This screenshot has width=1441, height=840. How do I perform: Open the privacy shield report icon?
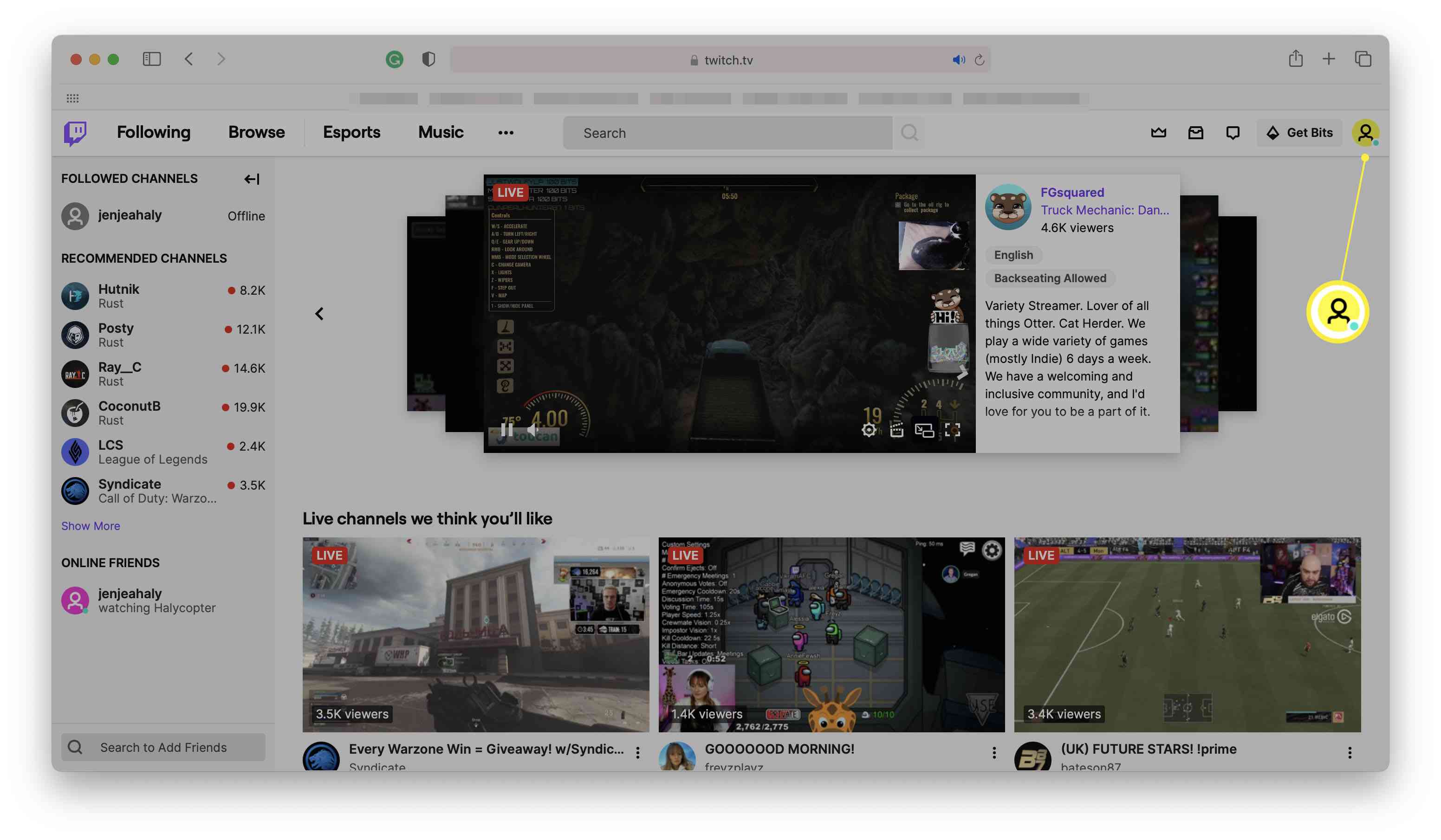point(428,59)
